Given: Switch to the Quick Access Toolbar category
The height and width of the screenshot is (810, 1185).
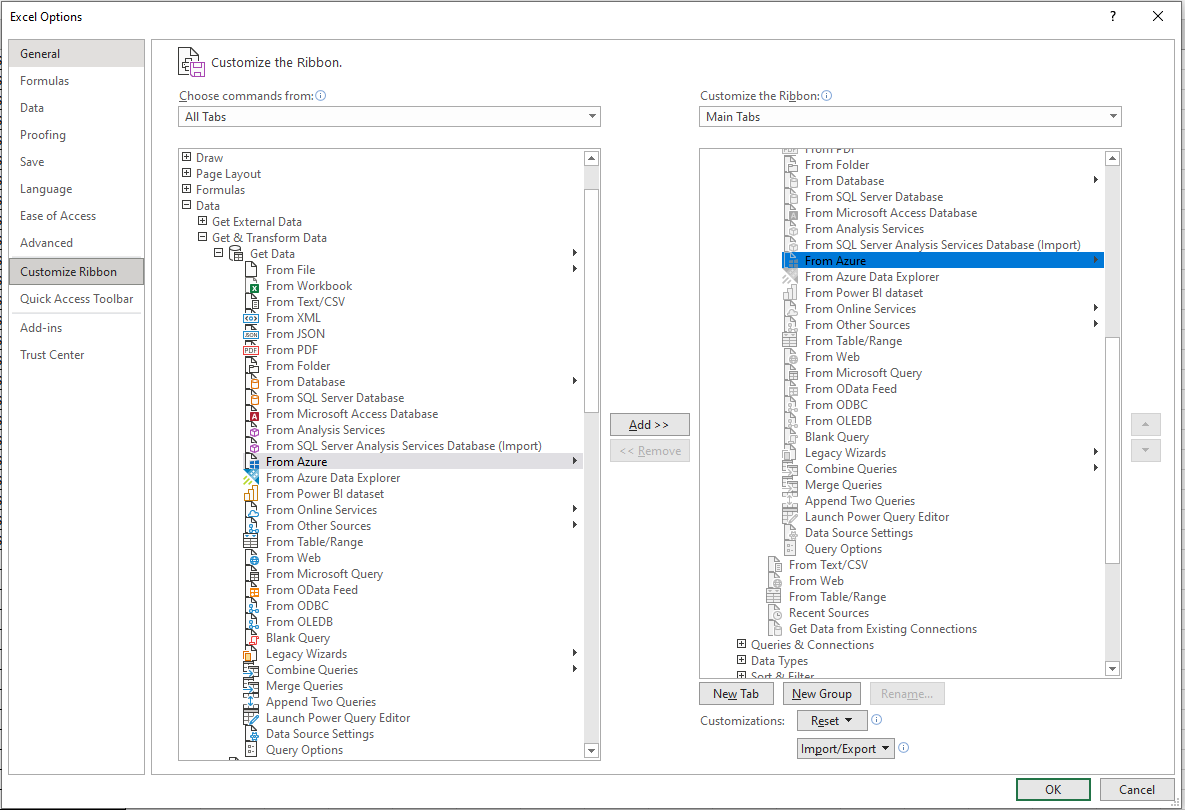Looking at the screenshot, I should [76, 298].
